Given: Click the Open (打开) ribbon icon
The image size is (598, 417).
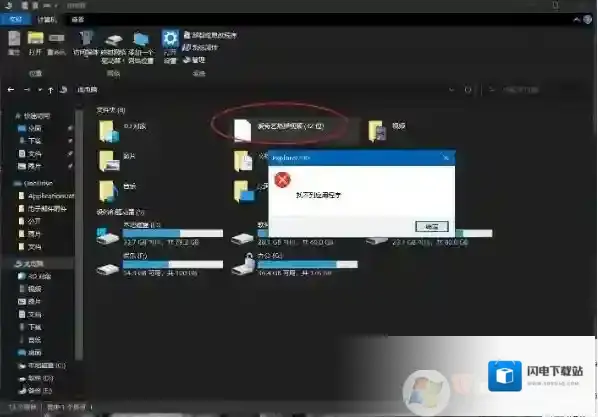Looking at the screenshot, I should [x=35, y=43].
